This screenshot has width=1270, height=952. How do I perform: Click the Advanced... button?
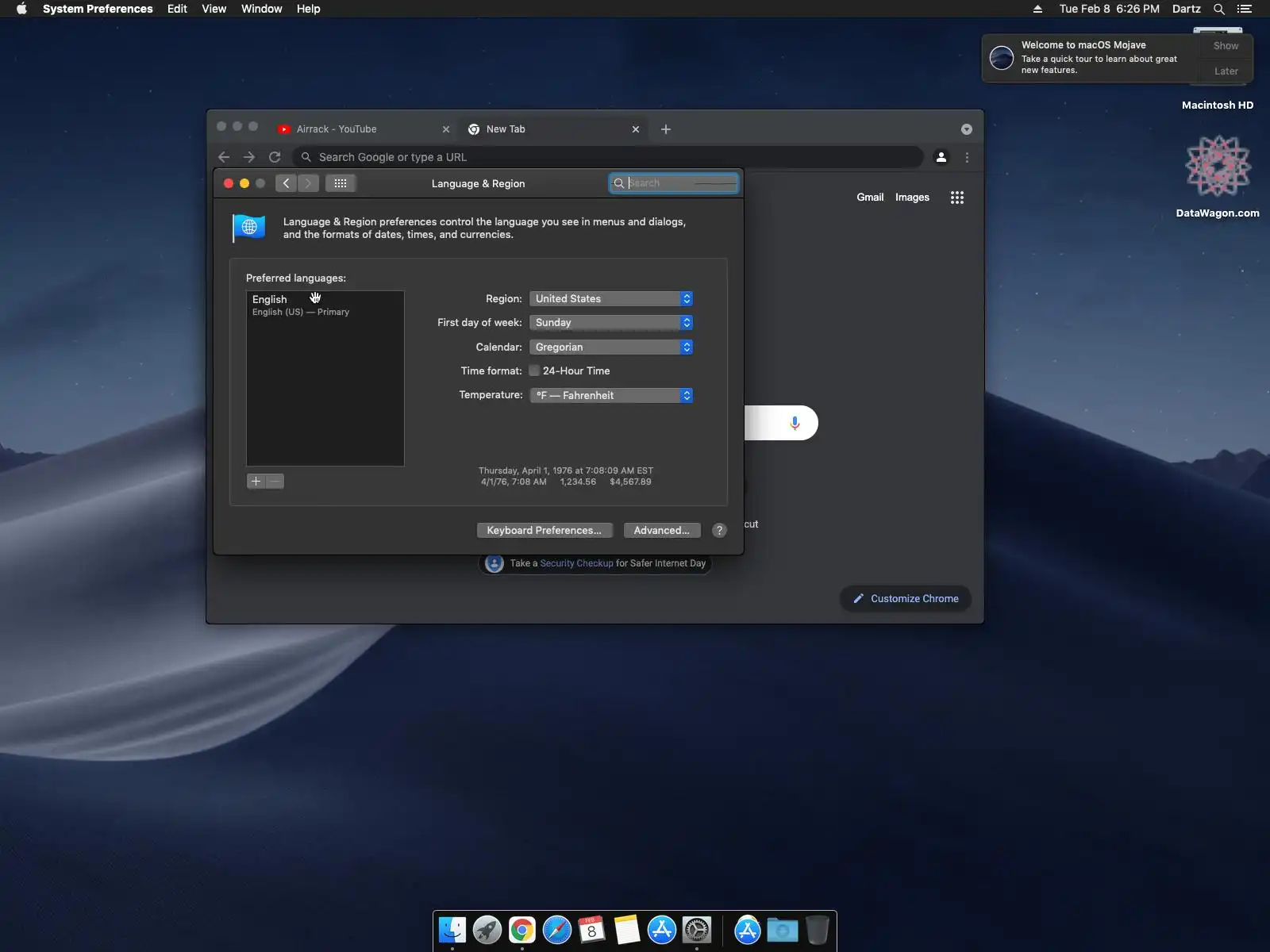(x=662, y=531)
